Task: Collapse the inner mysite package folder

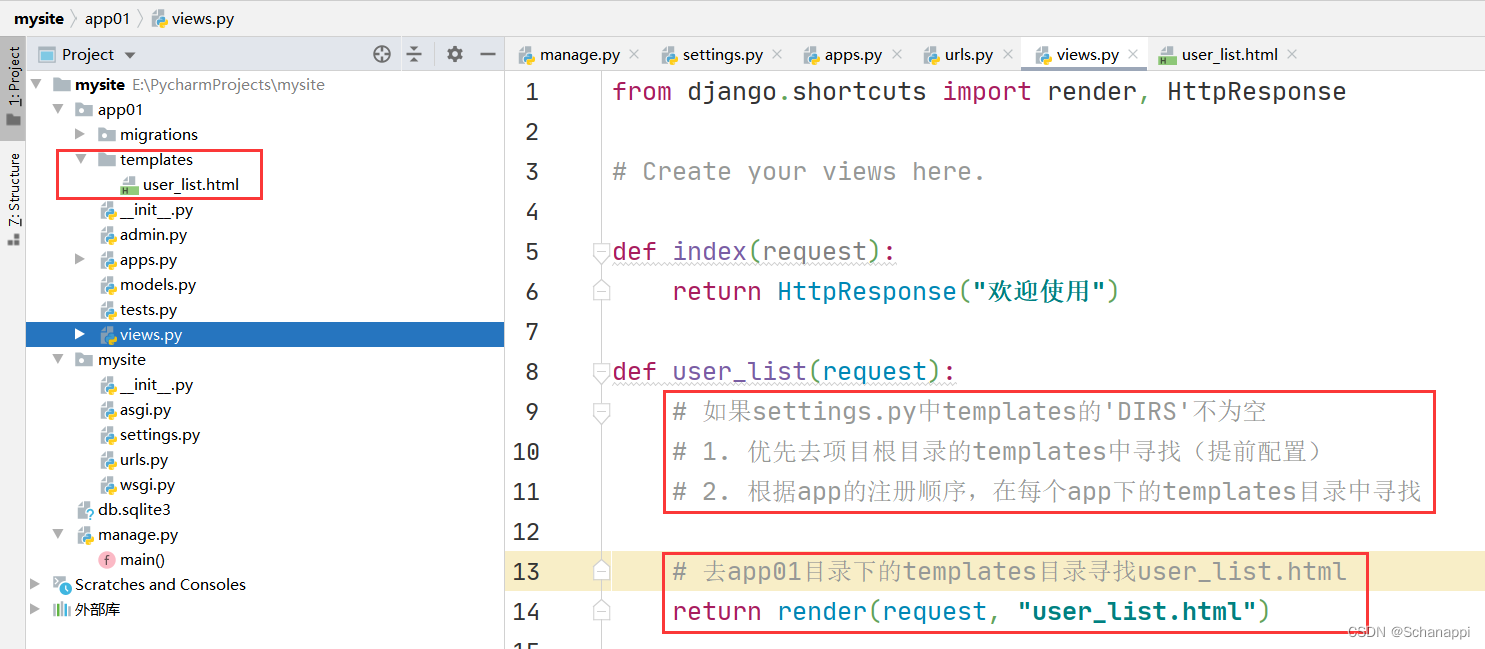Action: 59,359
